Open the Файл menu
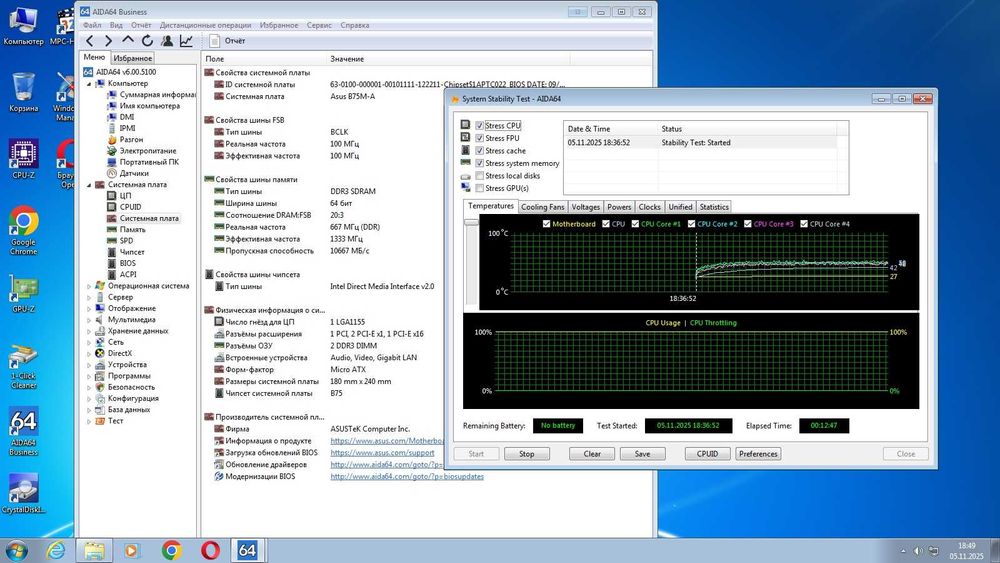Image resolution: width=1000 pixels, height=563 pixels. point(92,26)
